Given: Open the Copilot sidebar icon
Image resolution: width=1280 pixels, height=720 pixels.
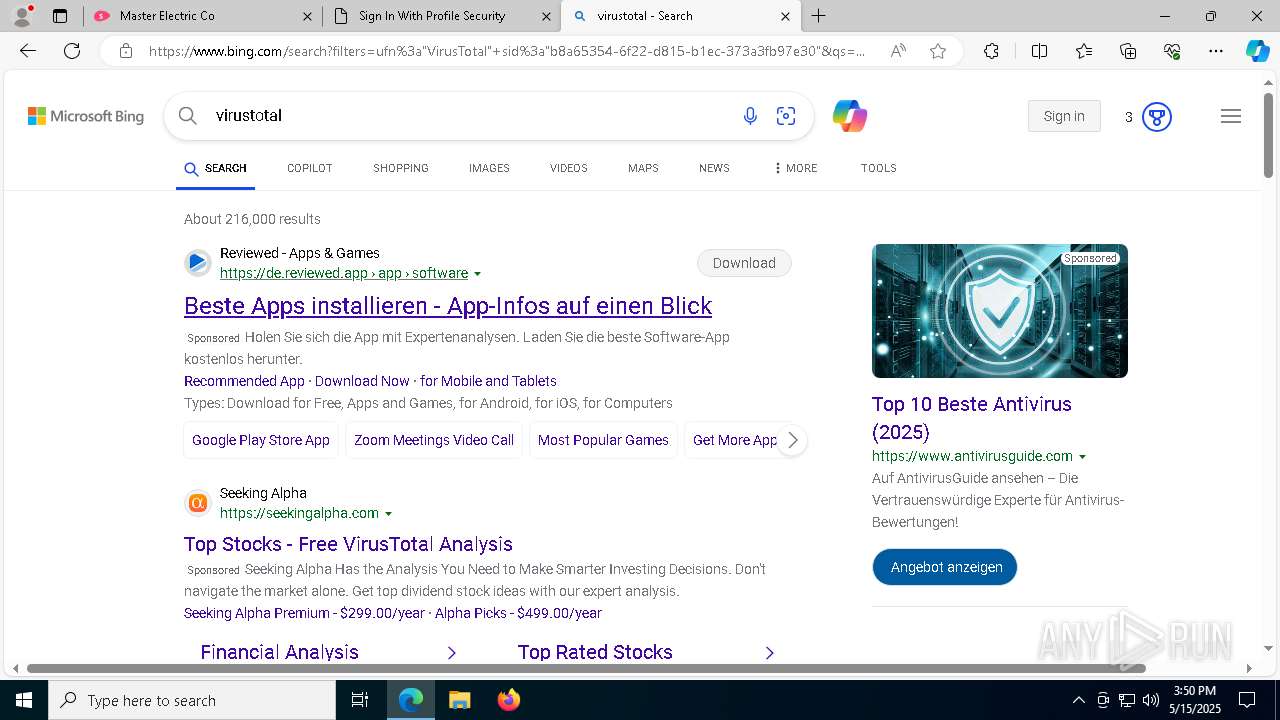Looking at the screenshot, I should 1257,51.
